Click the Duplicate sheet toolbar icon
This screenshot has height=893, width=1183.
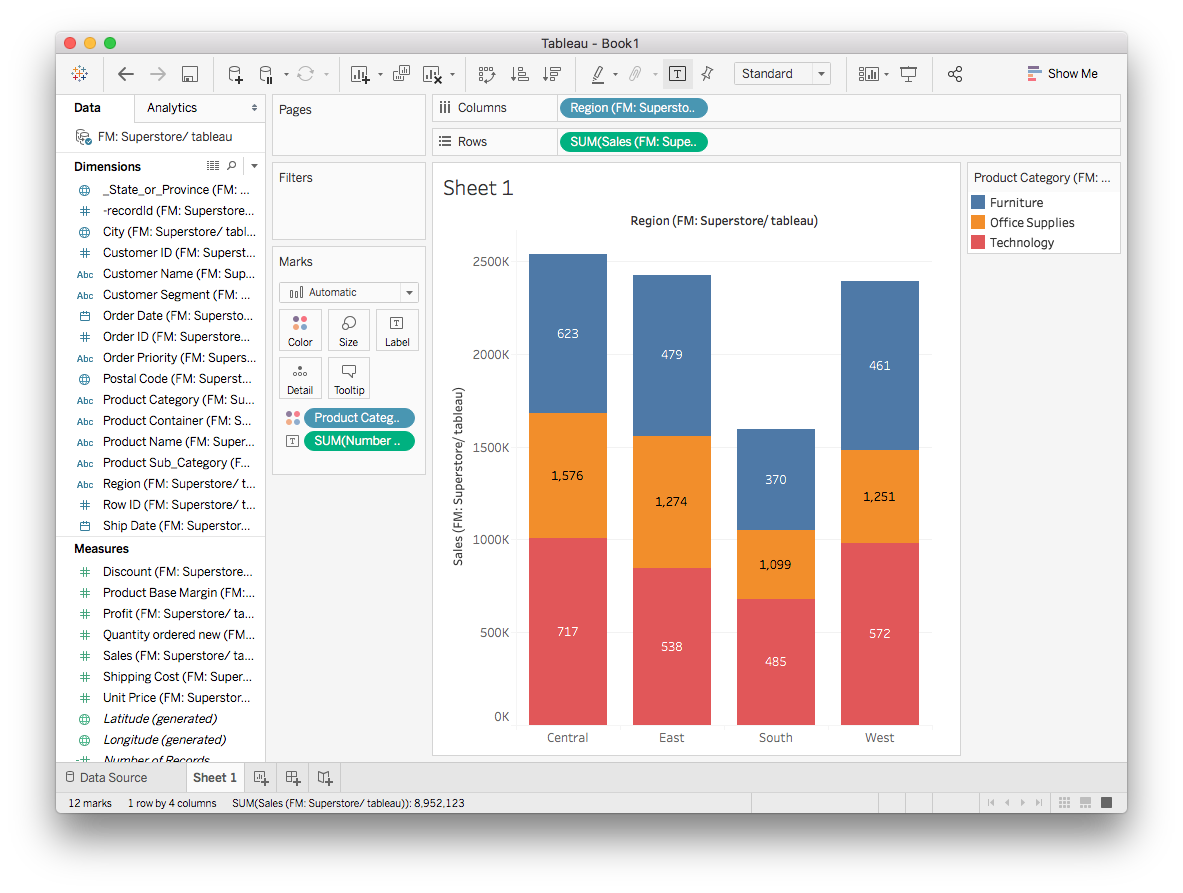[401, 74]
